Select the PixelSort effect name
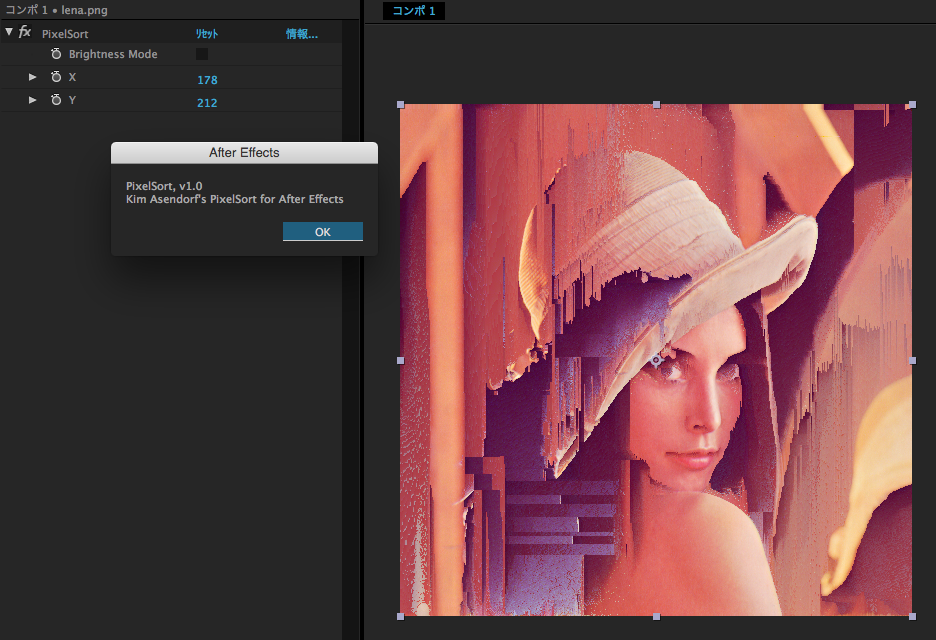Image resolution: width=936 pixels, height=640 pixels. [65, 34]
